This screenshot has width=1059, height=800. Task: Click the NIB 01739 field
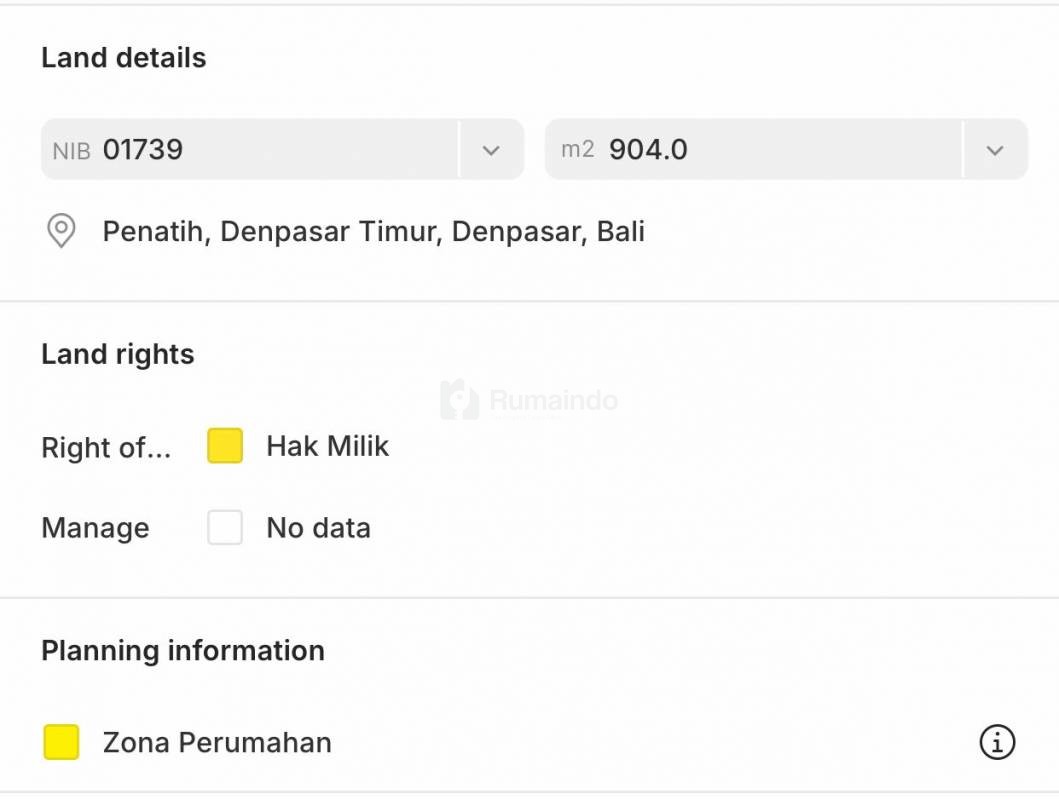click(250, 150)
